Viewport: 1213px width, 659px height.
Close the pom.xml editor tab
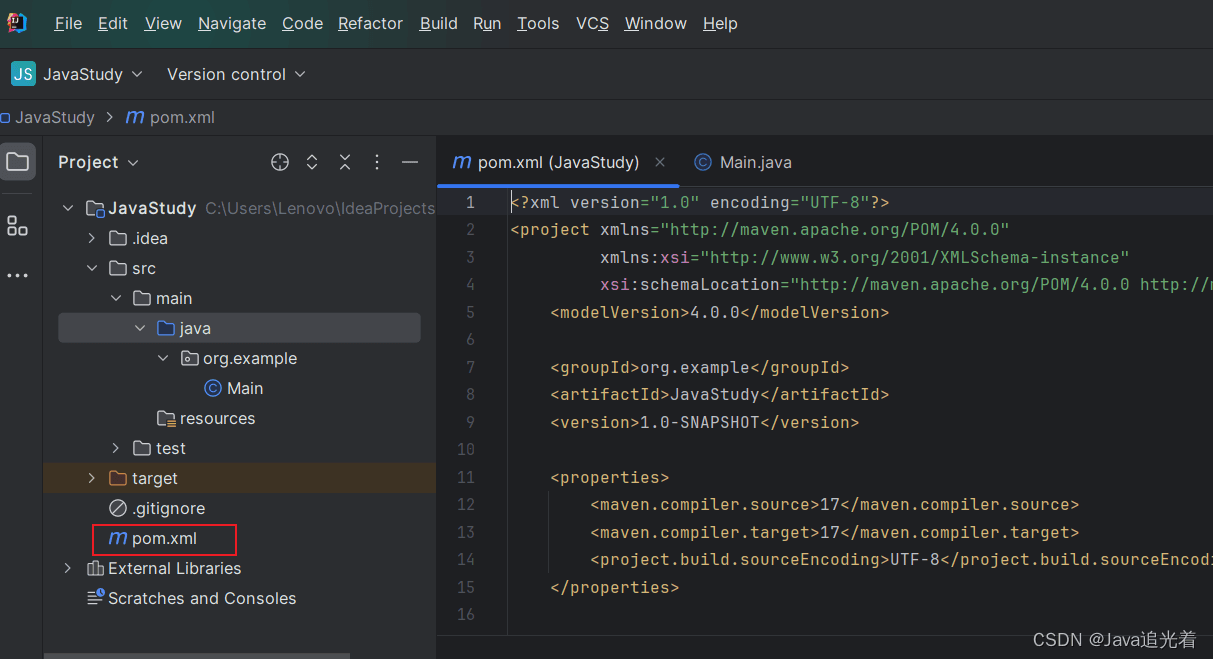660,162
